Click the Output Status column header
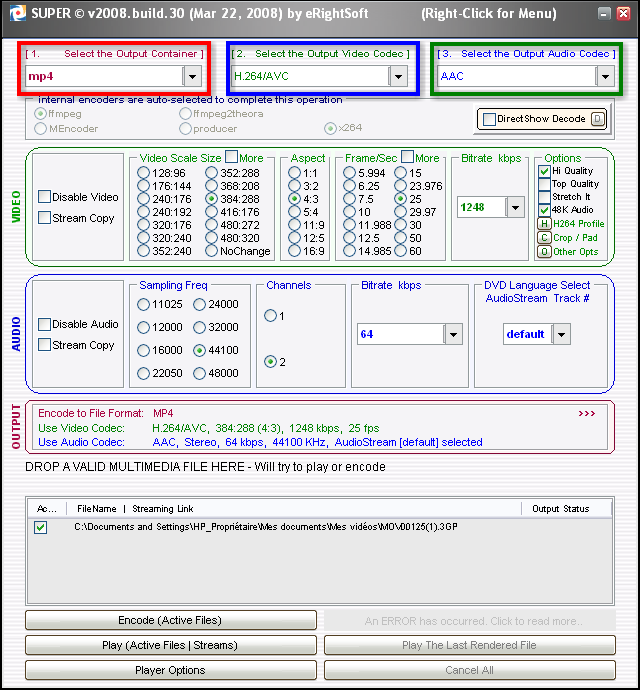This screenshot has width=640, height=690. (560, 509)
